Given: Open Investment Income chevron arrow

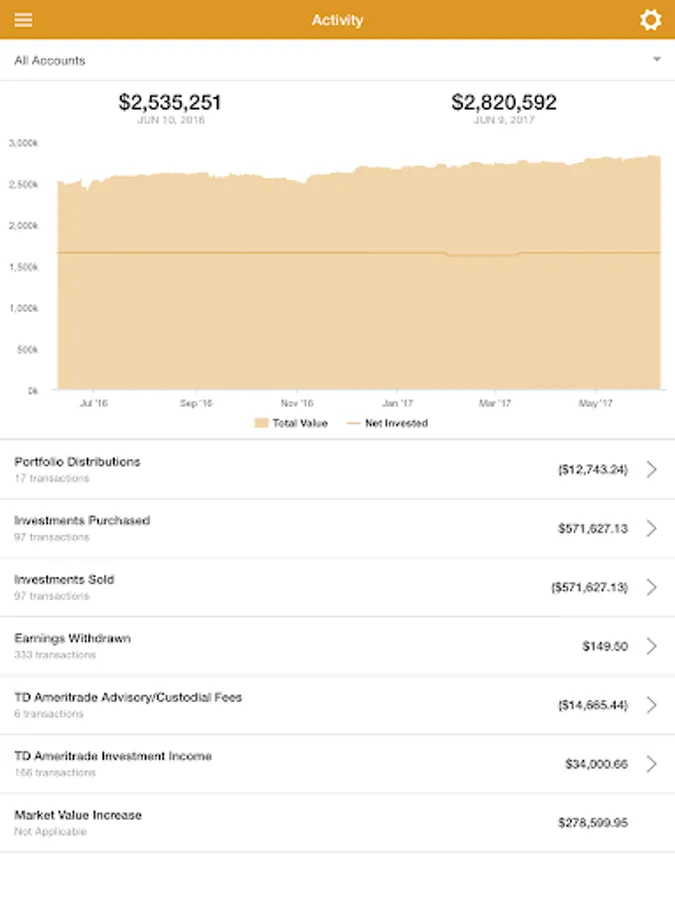Looking at the screenshot, I should (x=652, y=764).
